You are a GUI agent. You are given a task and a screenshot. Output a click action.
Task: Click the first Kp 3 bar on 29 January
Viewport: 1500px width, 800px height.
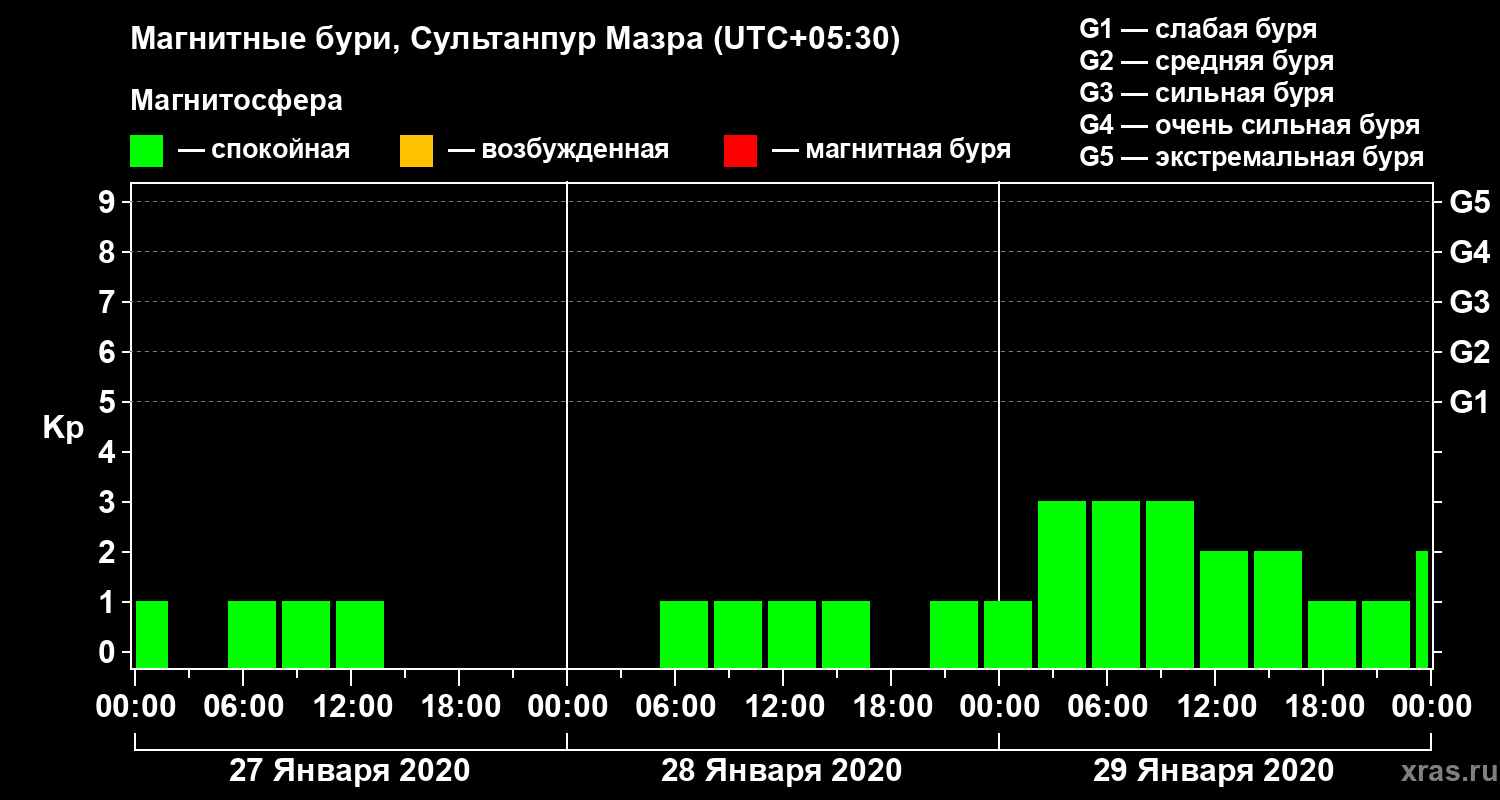tap(1062, 584)
